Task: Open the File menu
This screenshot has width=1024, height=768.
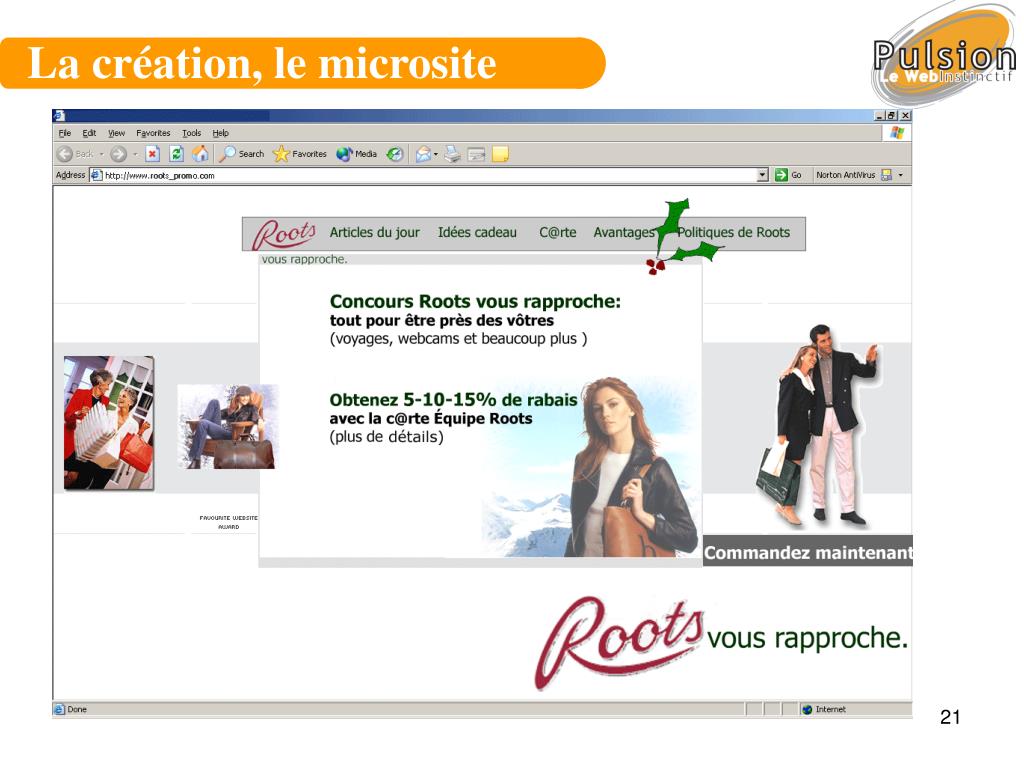Action: pyautogui.click(x=65, y=133)
